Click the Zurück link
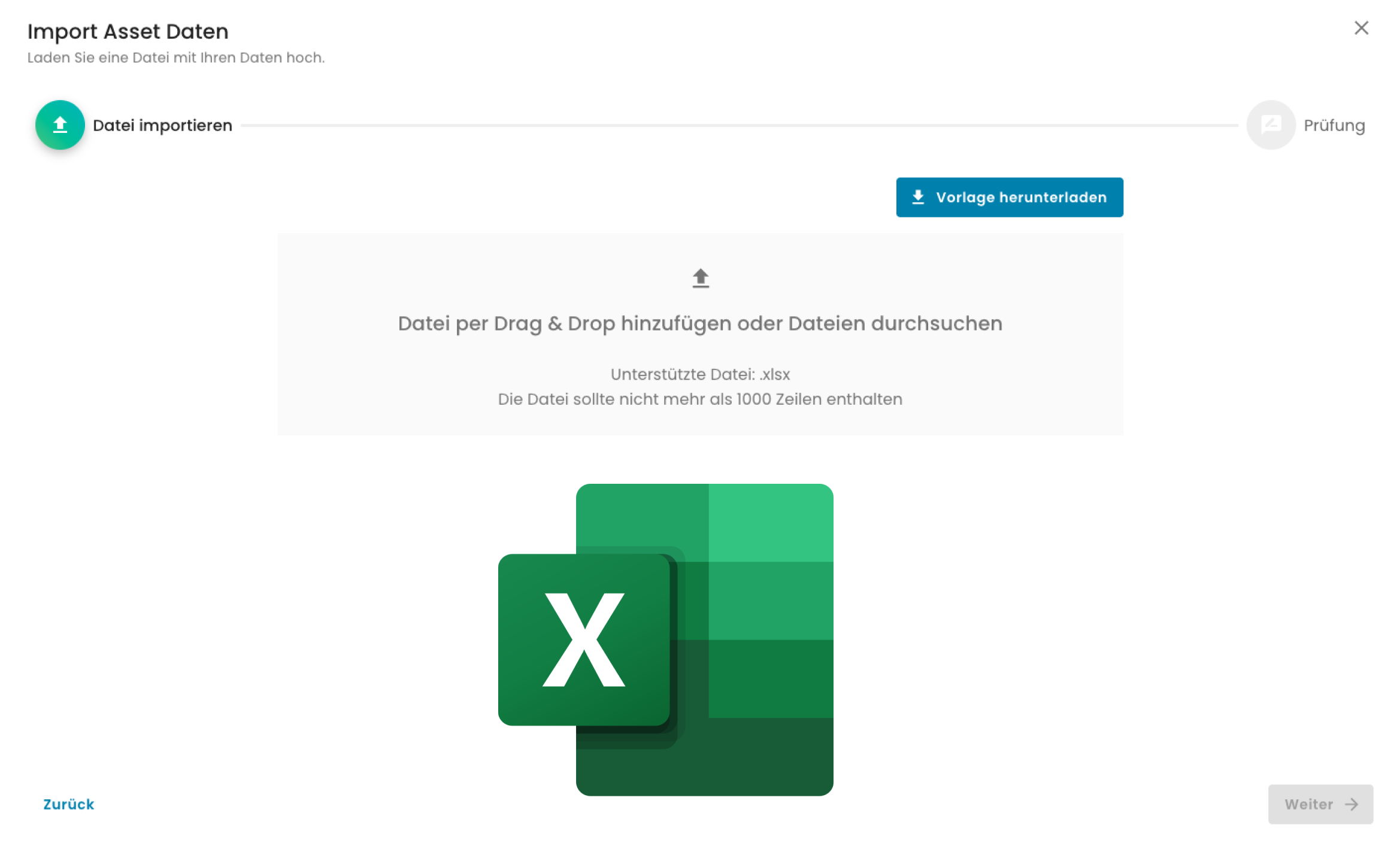1400x849 pixels. [x=69, y=804]
